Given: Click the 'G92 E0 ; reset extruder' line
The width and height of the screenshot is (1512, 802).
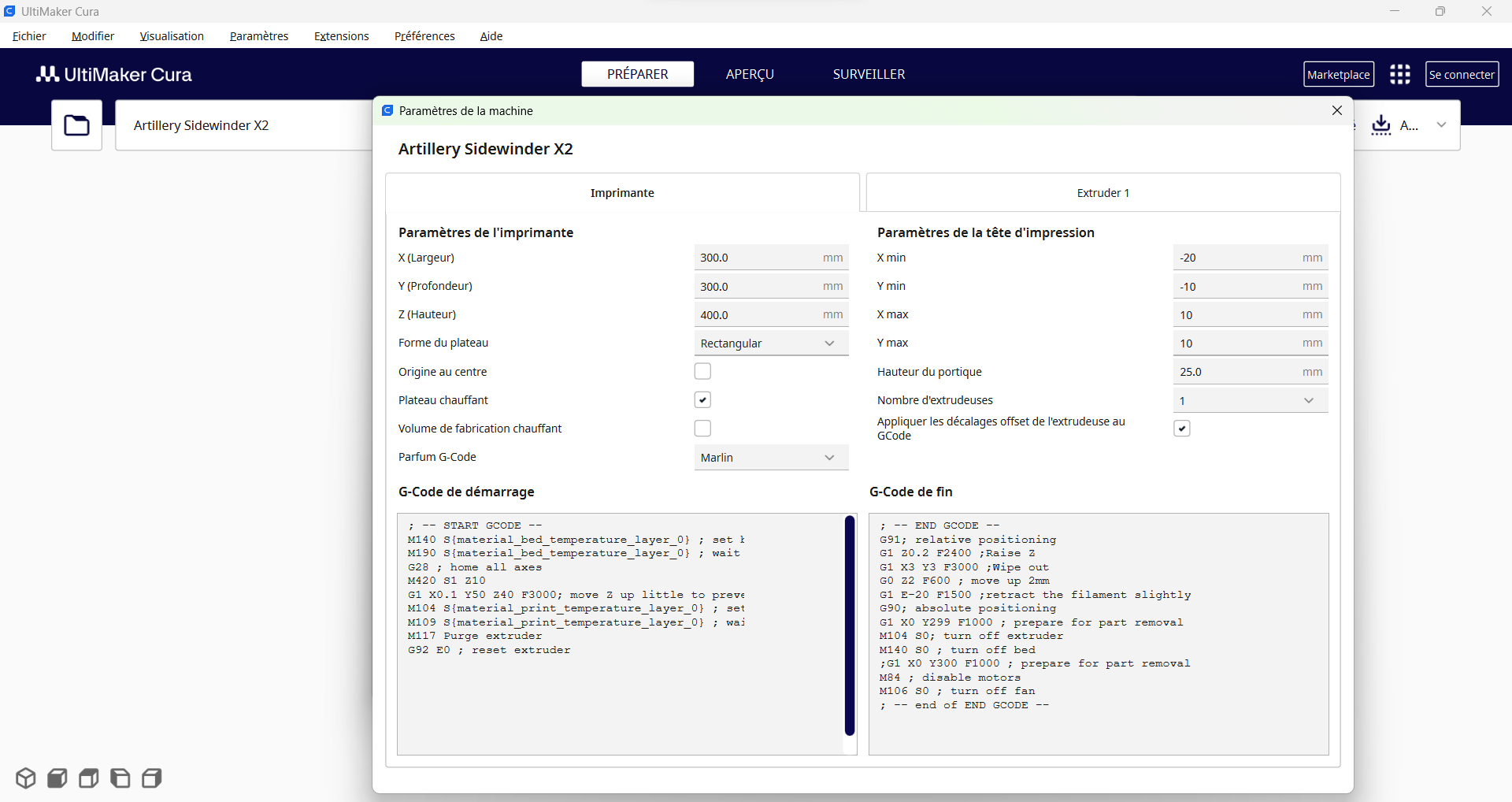Looking at the screenshot, I should (x=489, y=650).
